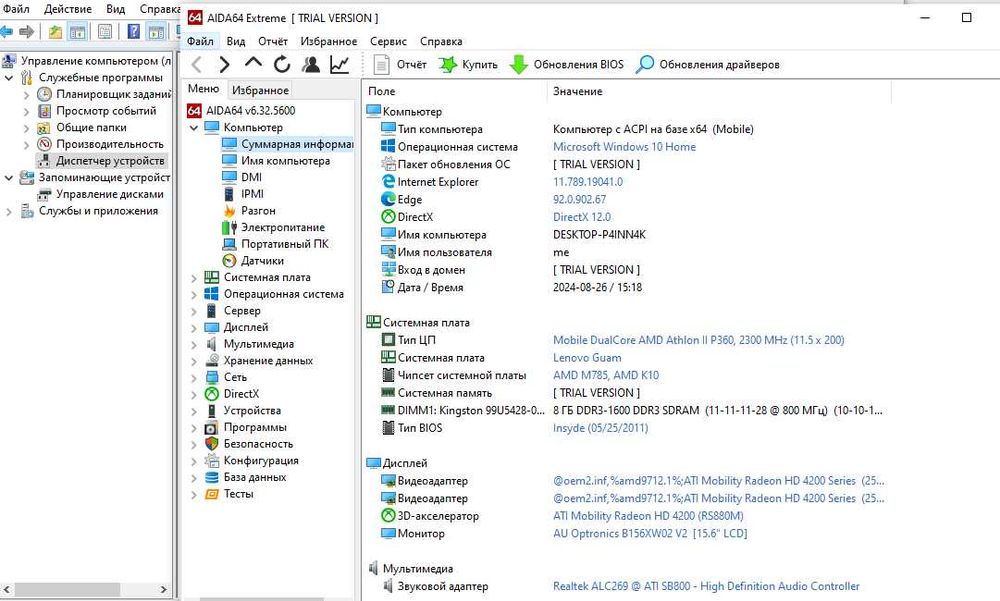Click the Устройства tree icon
1000x601 pixels.
coord(211,410)
